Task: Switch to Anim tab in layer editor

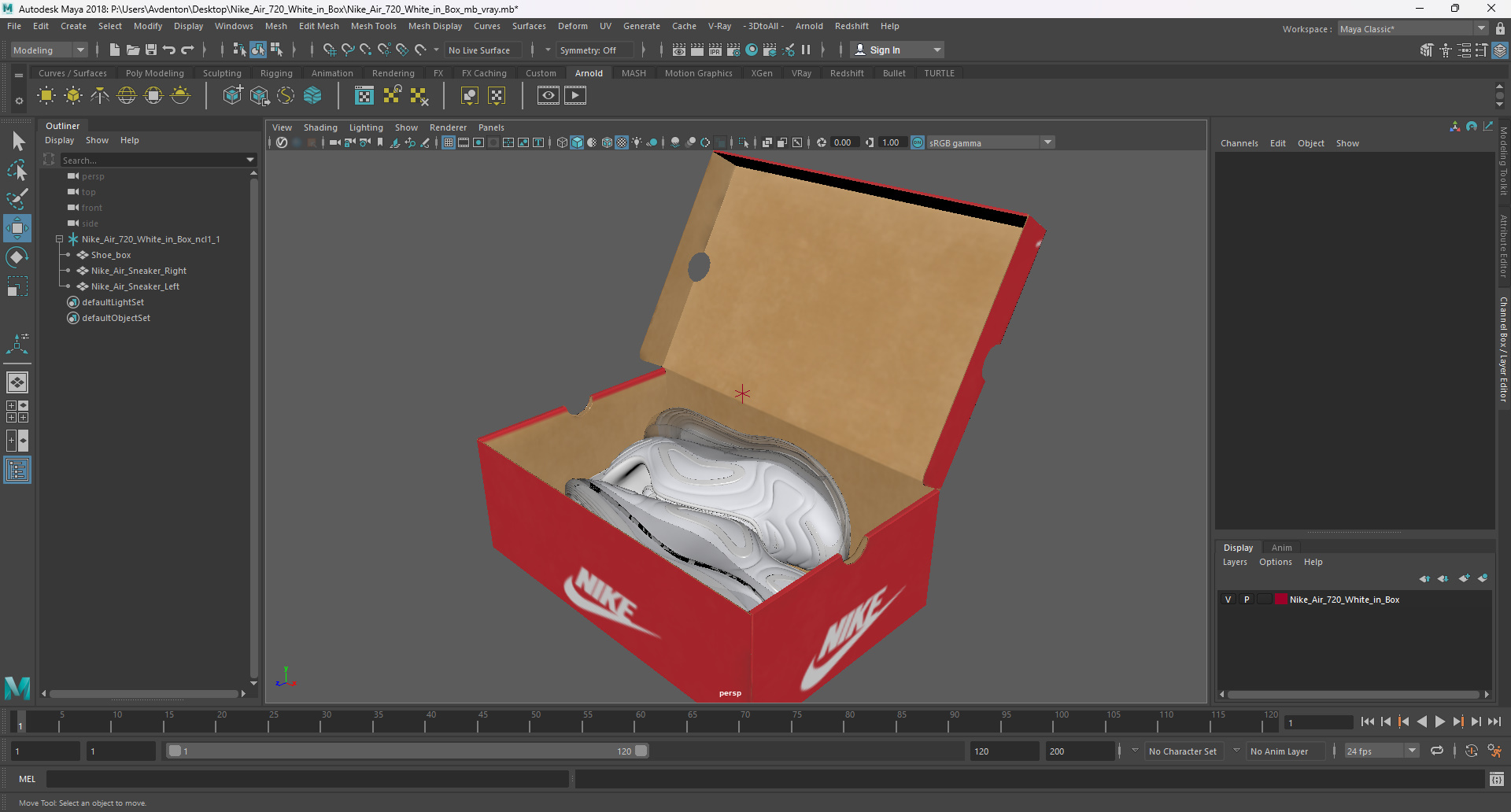Action: [1282, 548]
